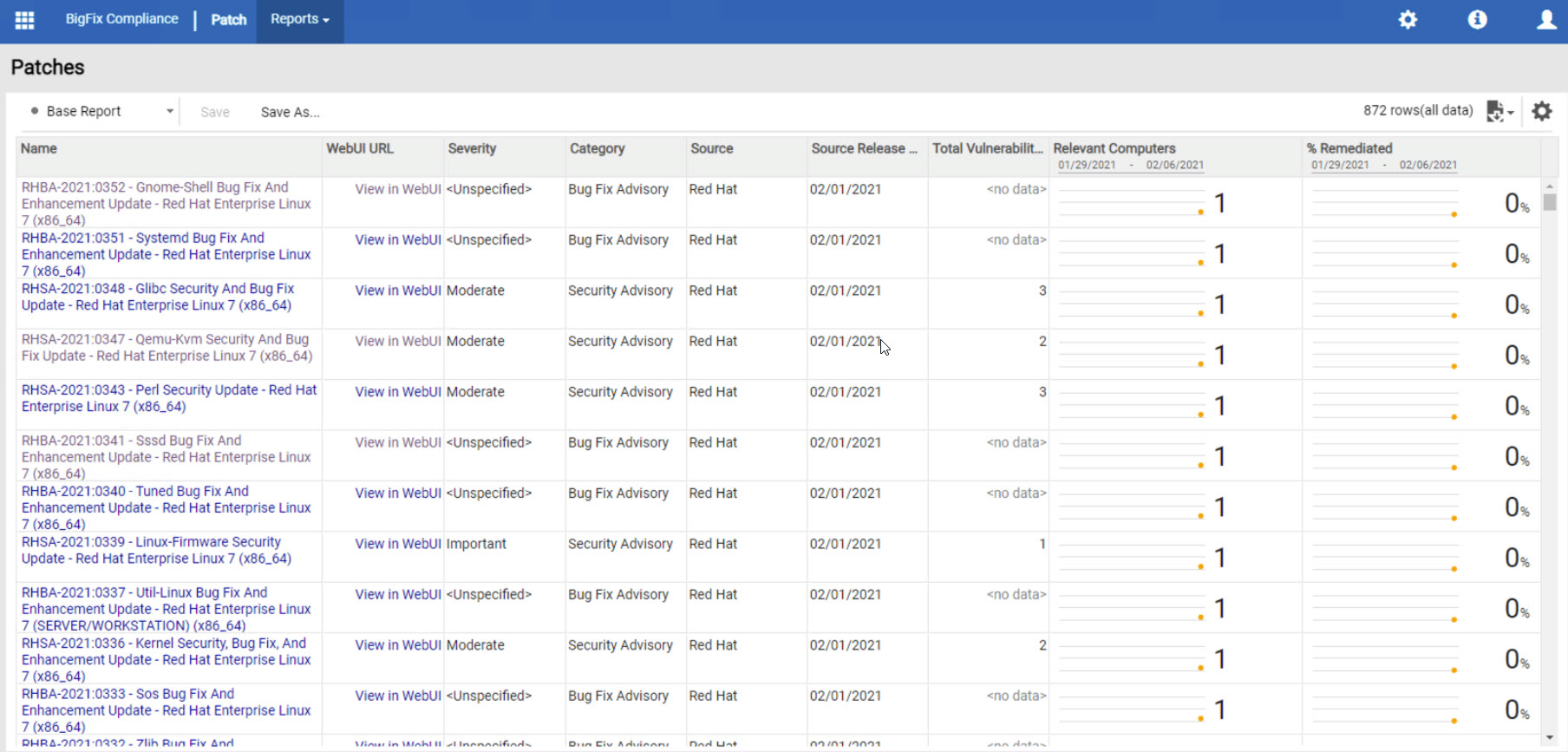Click BigFix Compliance title in header
The image size is (1568, 752).
coord(121,19)
